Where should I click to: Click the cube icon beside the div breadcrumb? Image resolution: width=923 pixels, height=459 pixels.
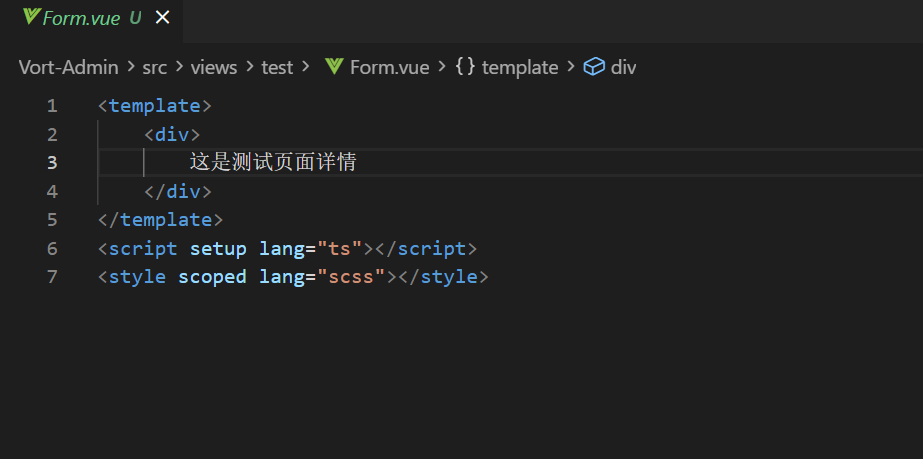pos(594,67)
